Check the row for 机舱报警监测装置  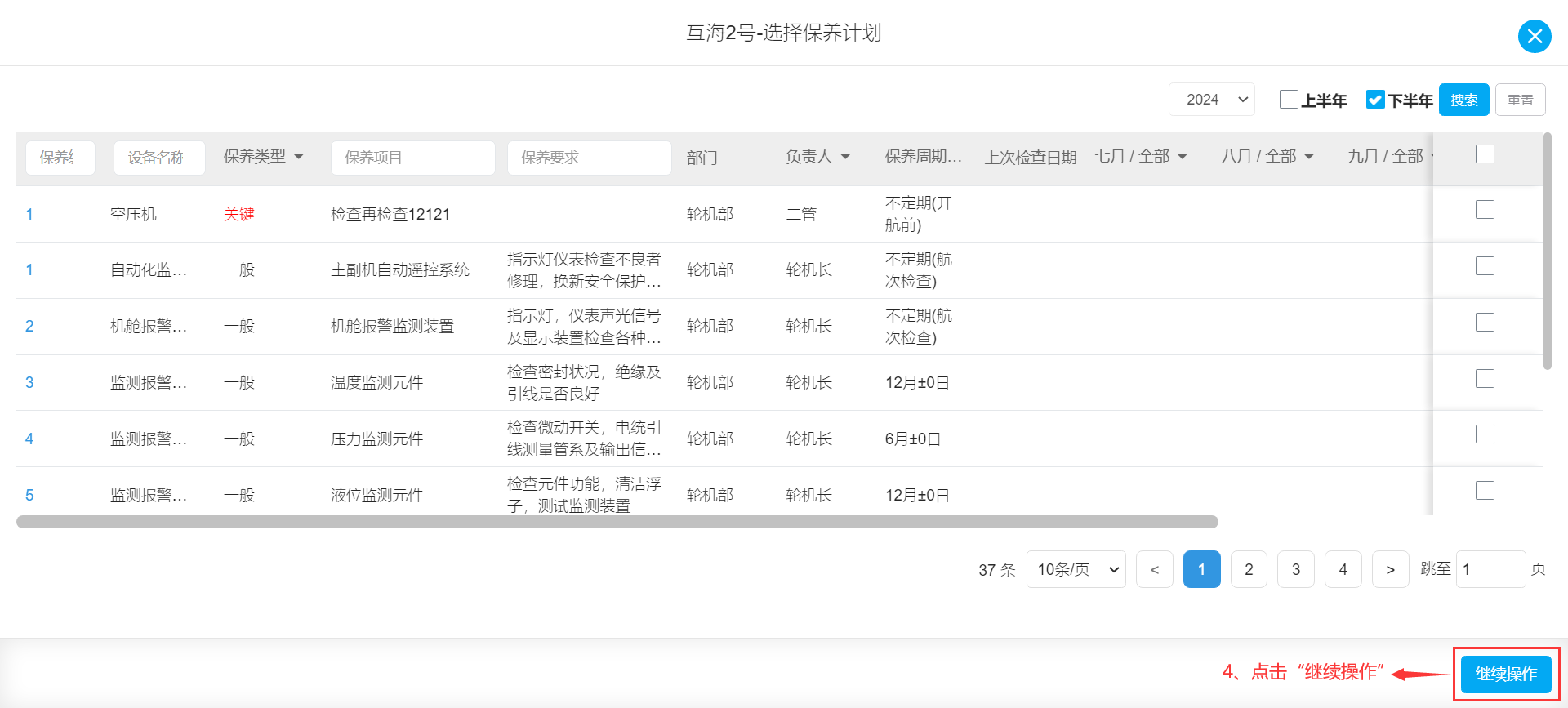coord(1485,323)
